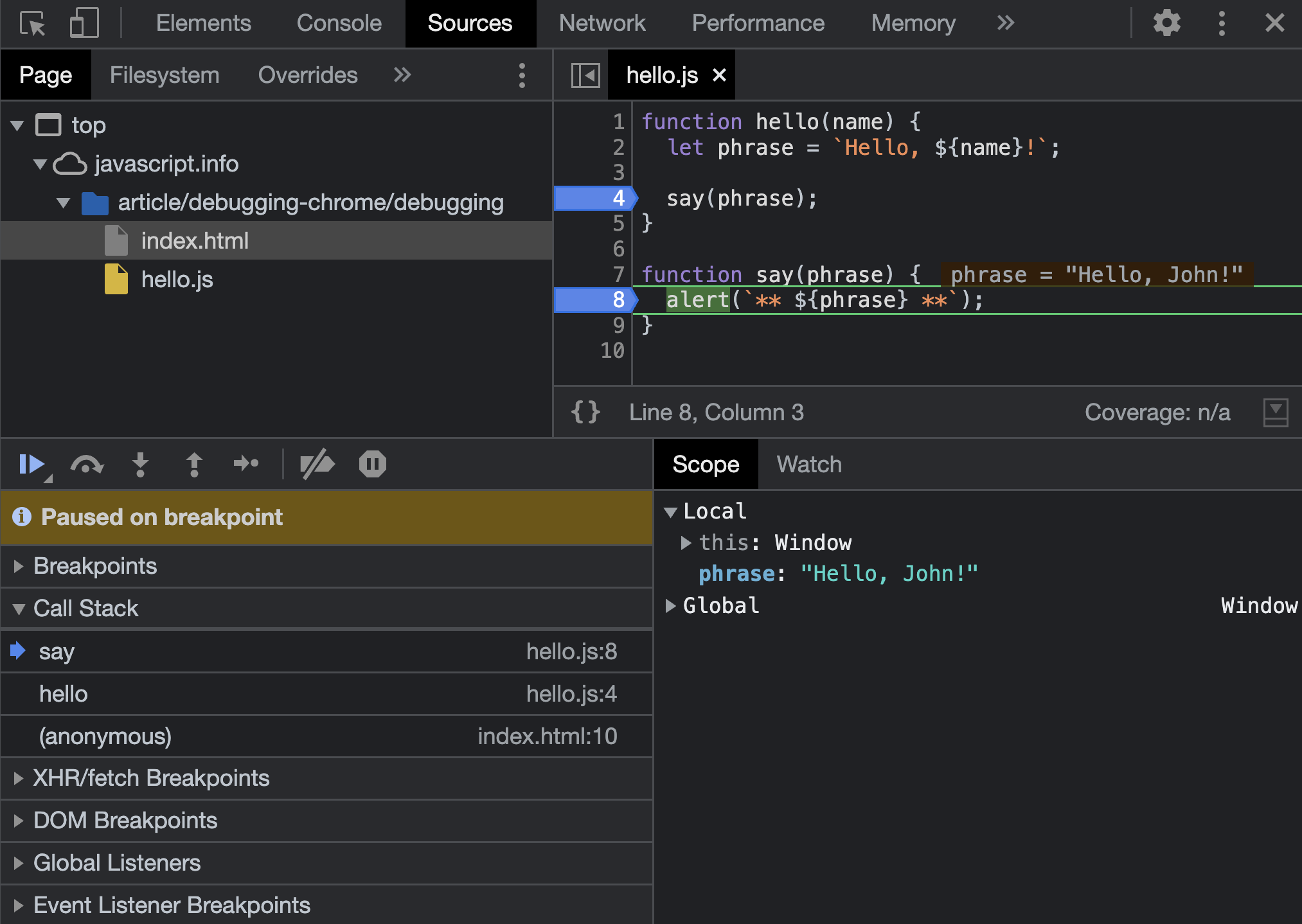1302x924 pixels.
Task: Switch to the Console tab
Action: (x=339, y=24)
